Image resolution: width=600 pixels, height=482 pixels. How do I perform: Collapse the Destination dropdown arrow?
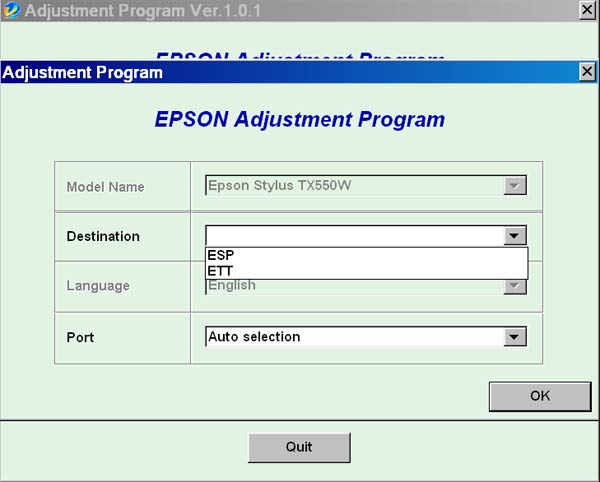click(x=515, y=236)
